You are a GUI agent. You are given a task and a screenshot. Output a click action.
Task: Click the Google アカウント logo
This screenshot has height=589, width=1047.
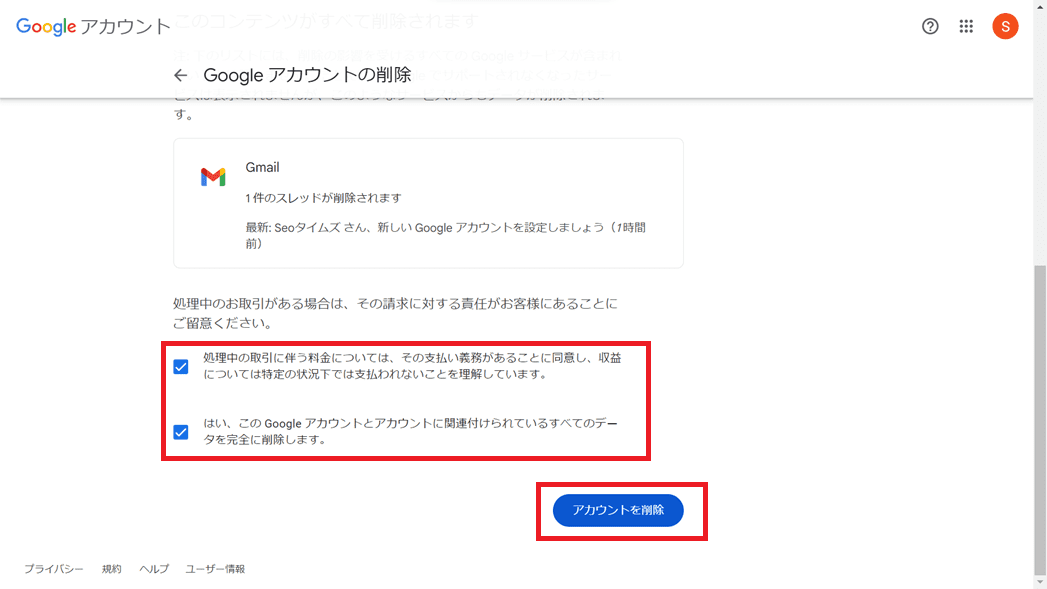coord(93,27)
